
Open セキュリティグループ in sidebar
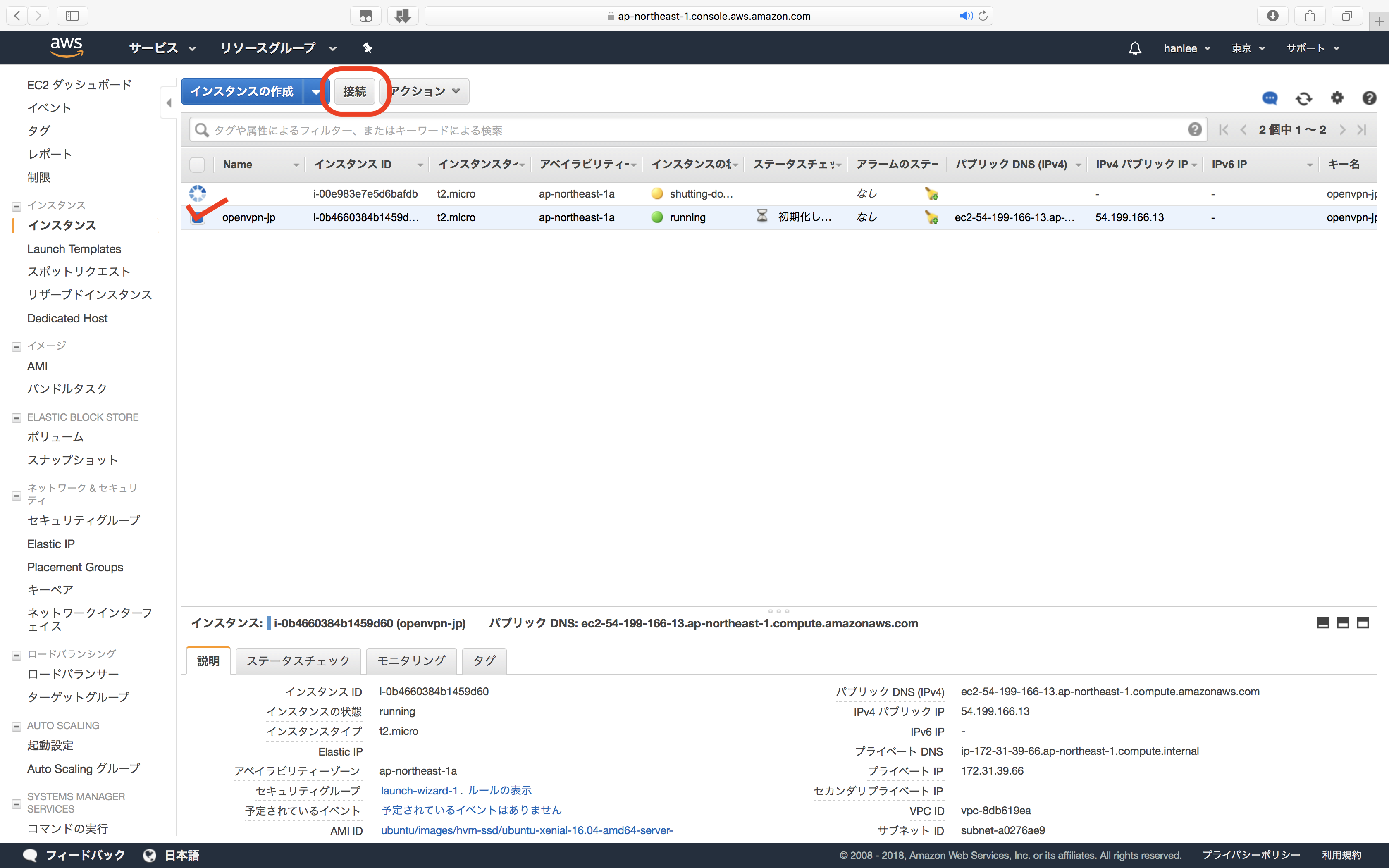(x=83, y=520)
